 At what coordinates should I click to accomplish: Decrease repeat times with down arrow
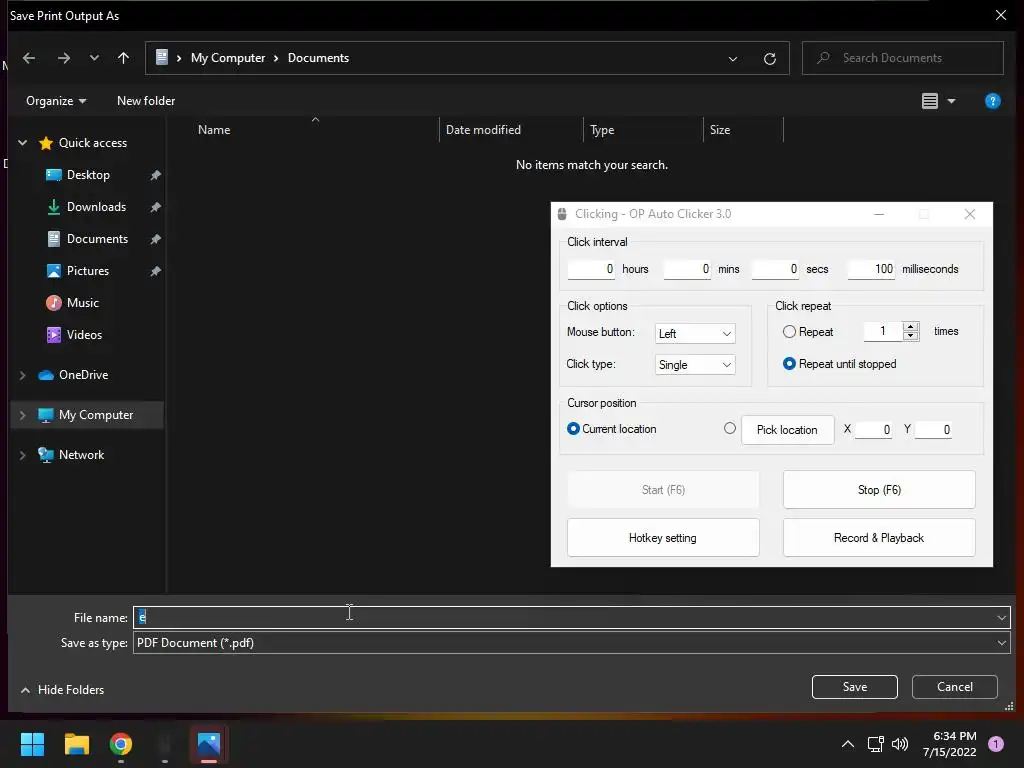coord(910,336)
